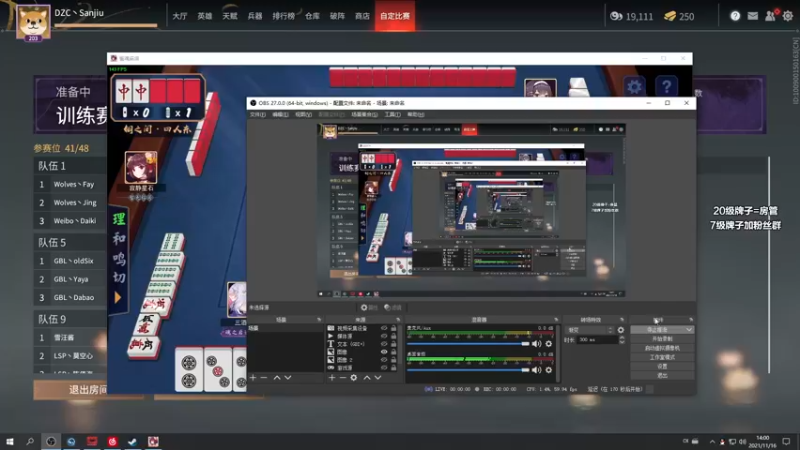Add a new source with the plus icon in OBS Sources panel
The height and width of the screenshot is (450, 800).
(x=332, y=378)
